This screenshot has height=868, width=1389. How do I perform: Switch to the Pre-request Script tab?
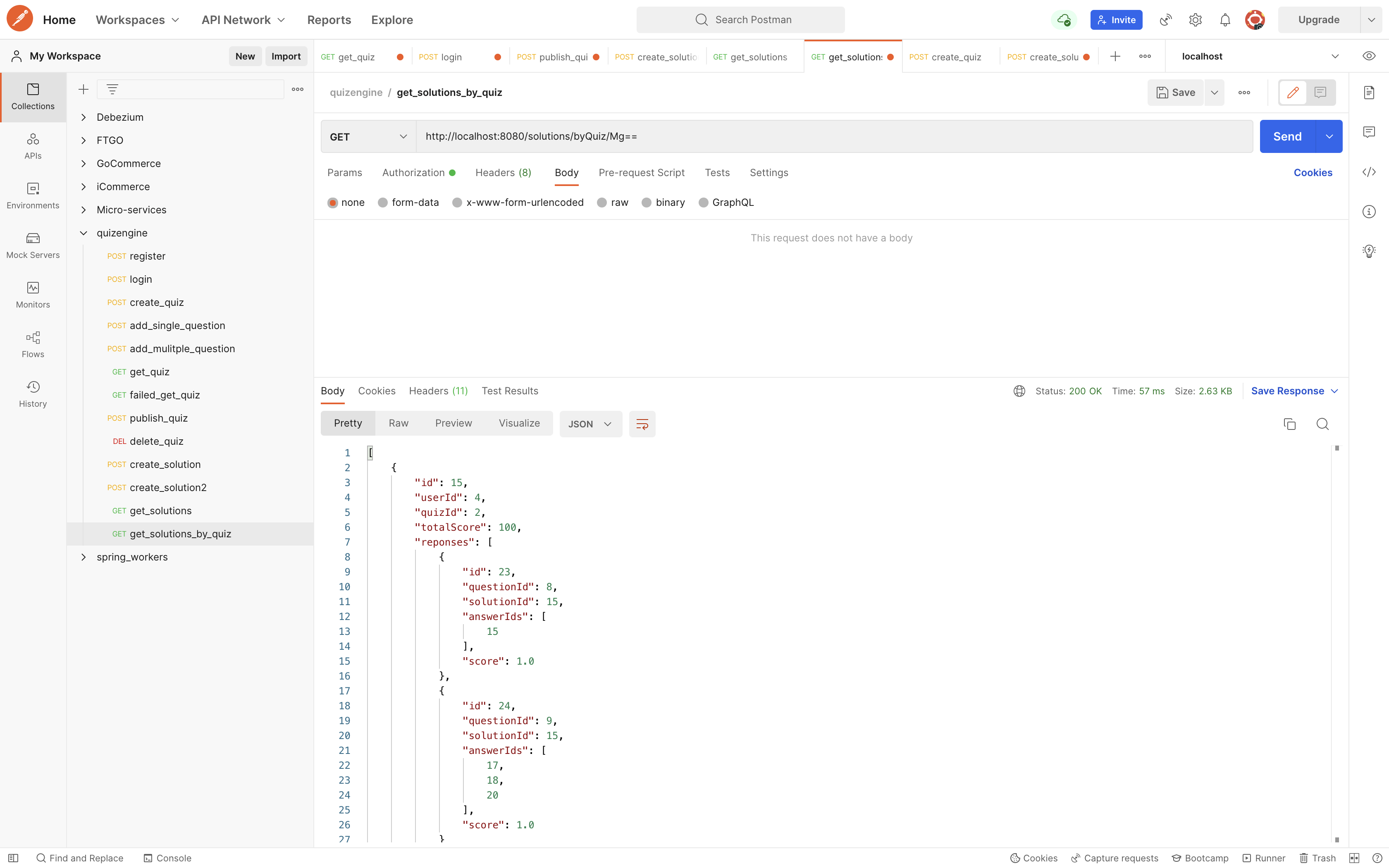[641, 173]
